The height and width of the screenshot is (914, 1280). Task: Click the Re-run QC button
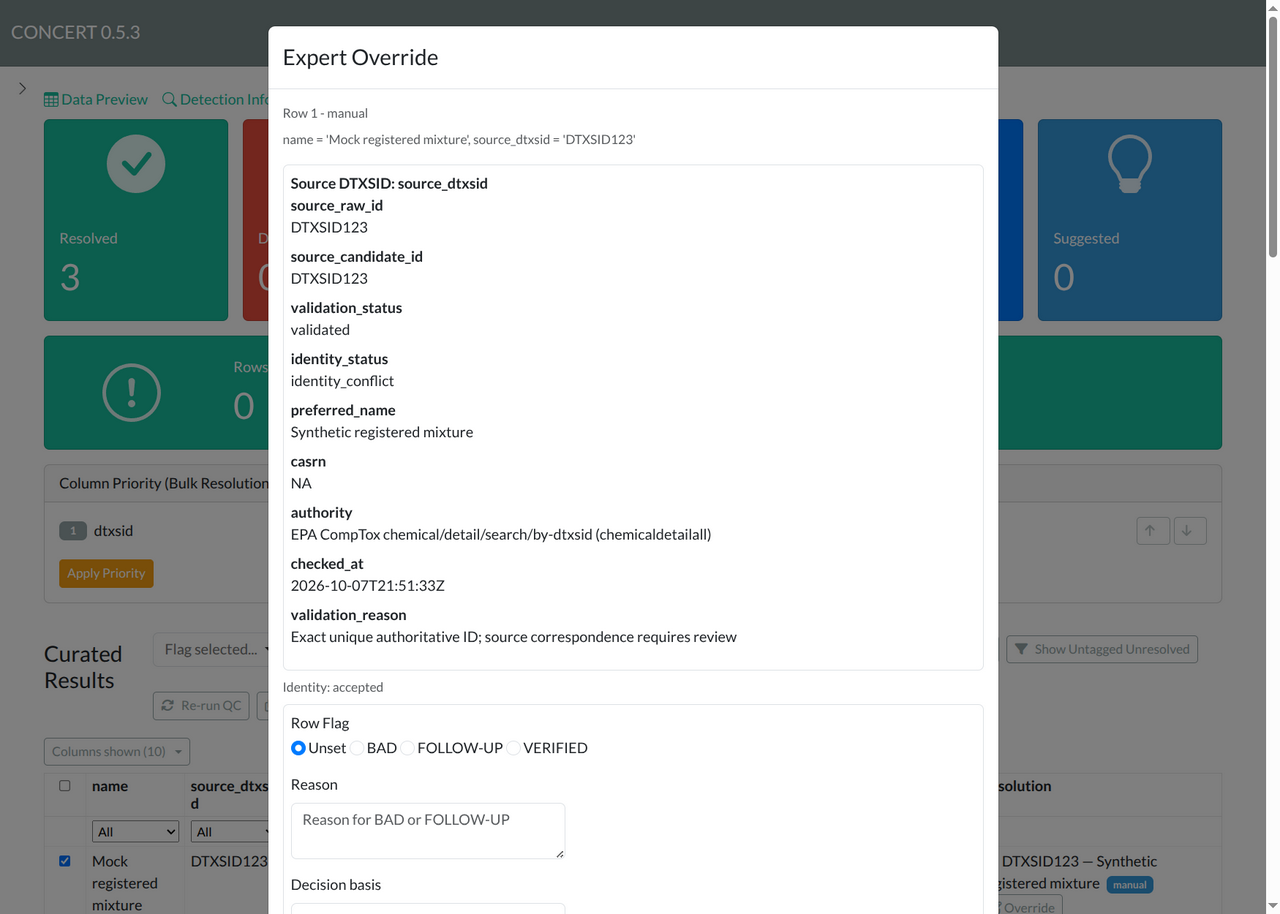pos(201,705)
